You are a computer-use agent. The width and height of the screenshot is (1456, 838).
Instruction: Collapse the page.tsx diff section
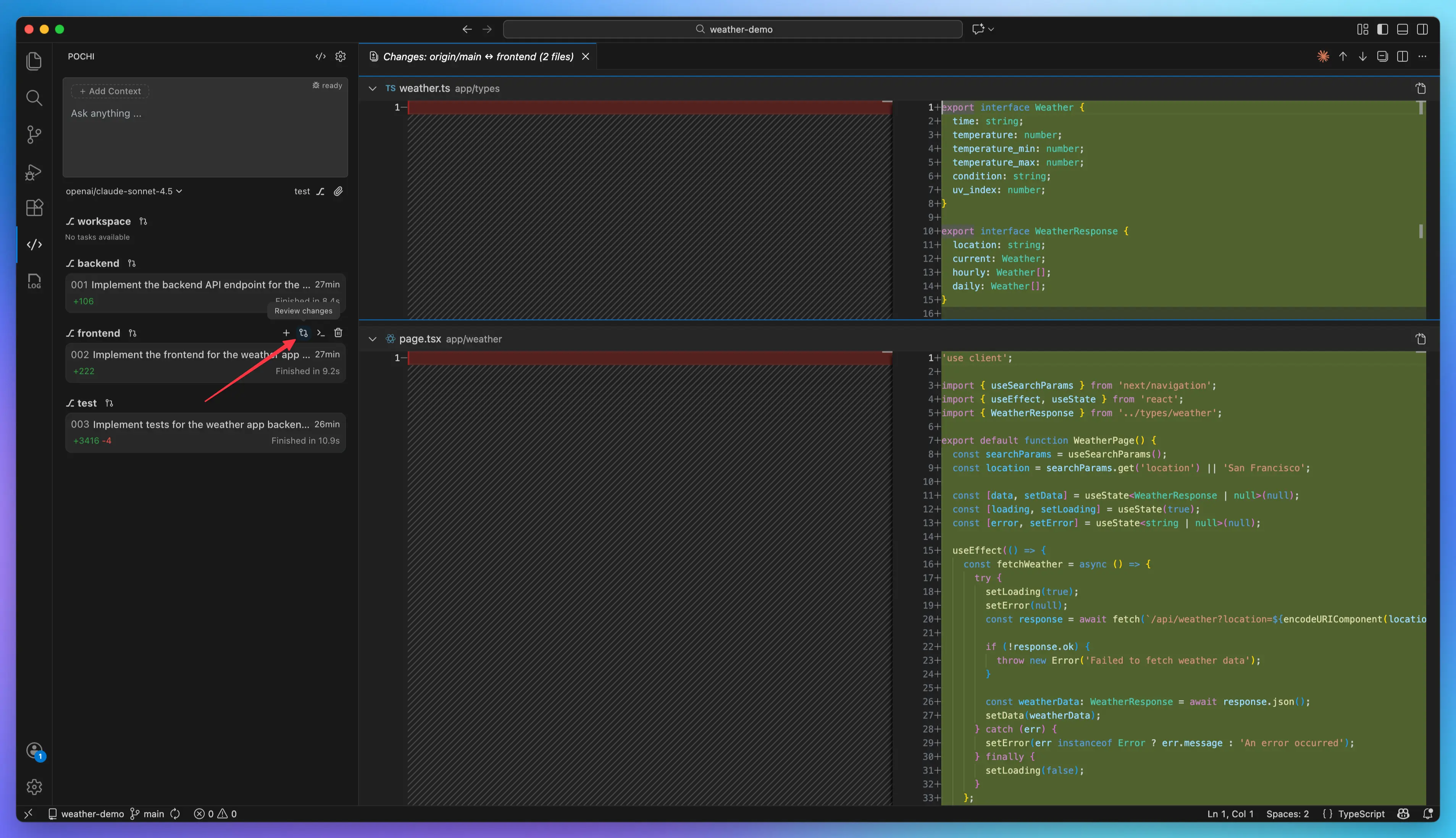pyautogui.click(x=372, y=339)
